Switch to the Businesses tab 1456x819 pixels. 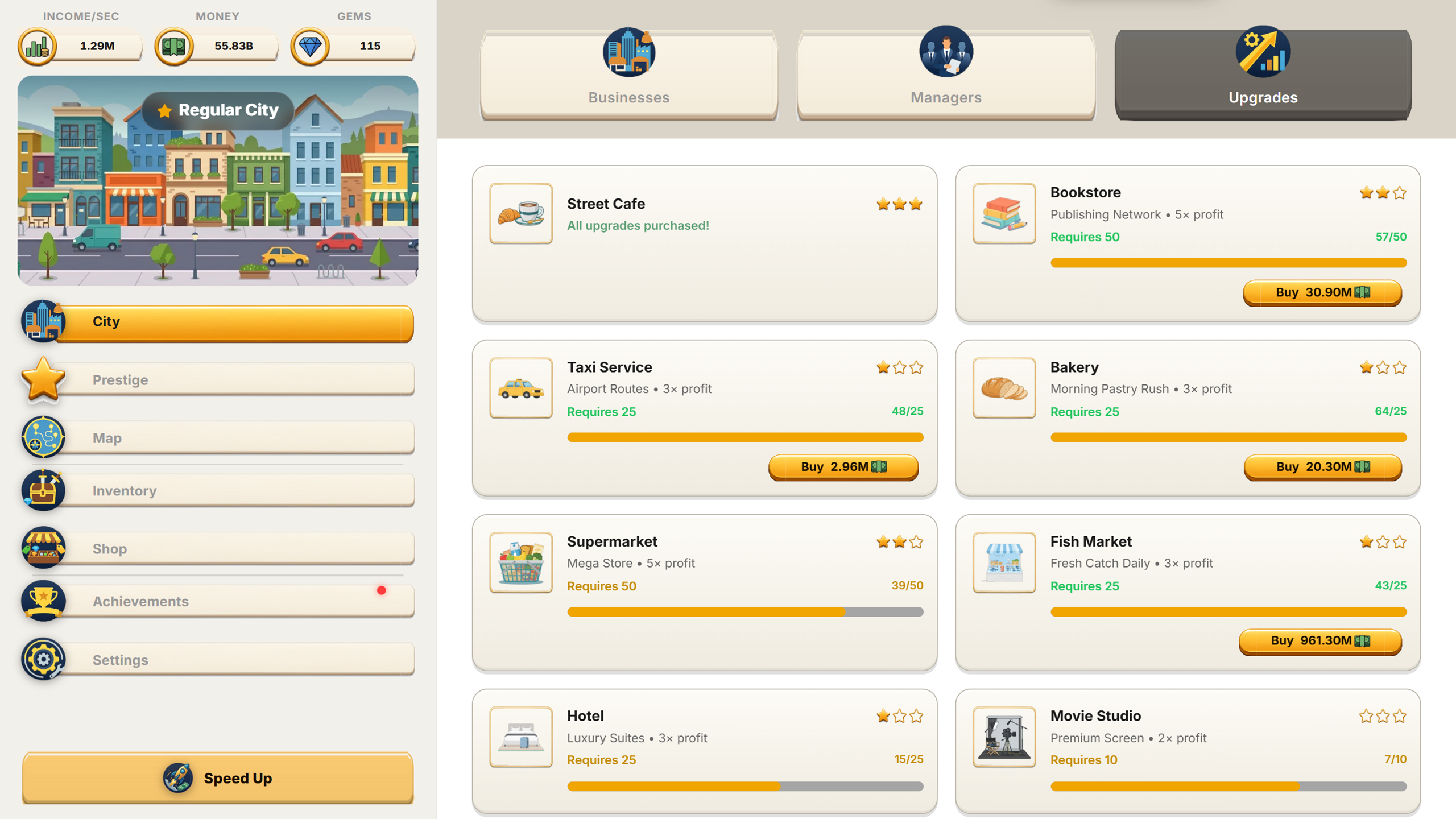coord(629,75)
